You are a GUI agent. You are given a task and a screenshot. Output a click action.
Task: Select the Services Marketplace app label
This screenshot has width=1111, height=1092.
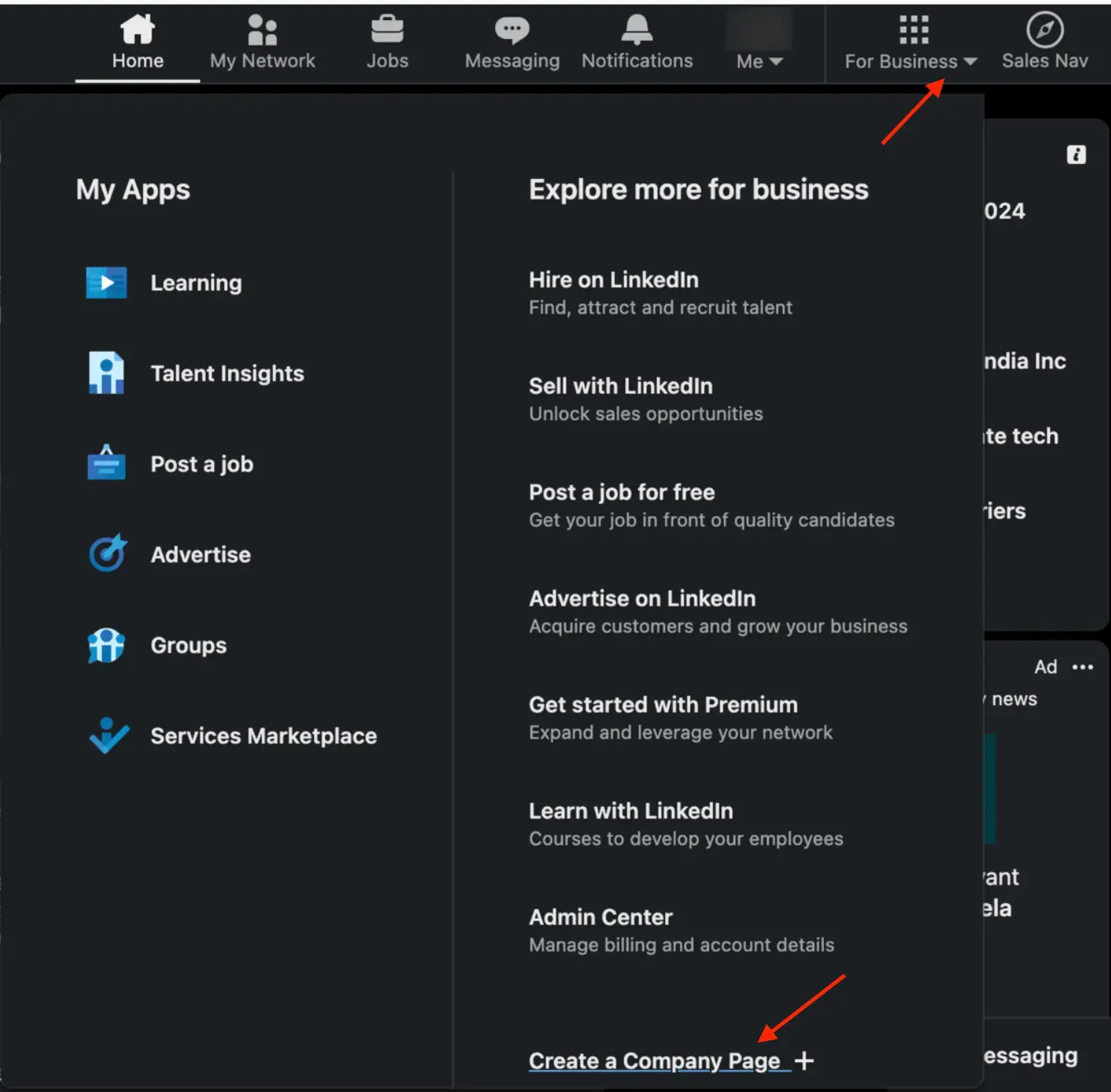(x=264, y=736)
